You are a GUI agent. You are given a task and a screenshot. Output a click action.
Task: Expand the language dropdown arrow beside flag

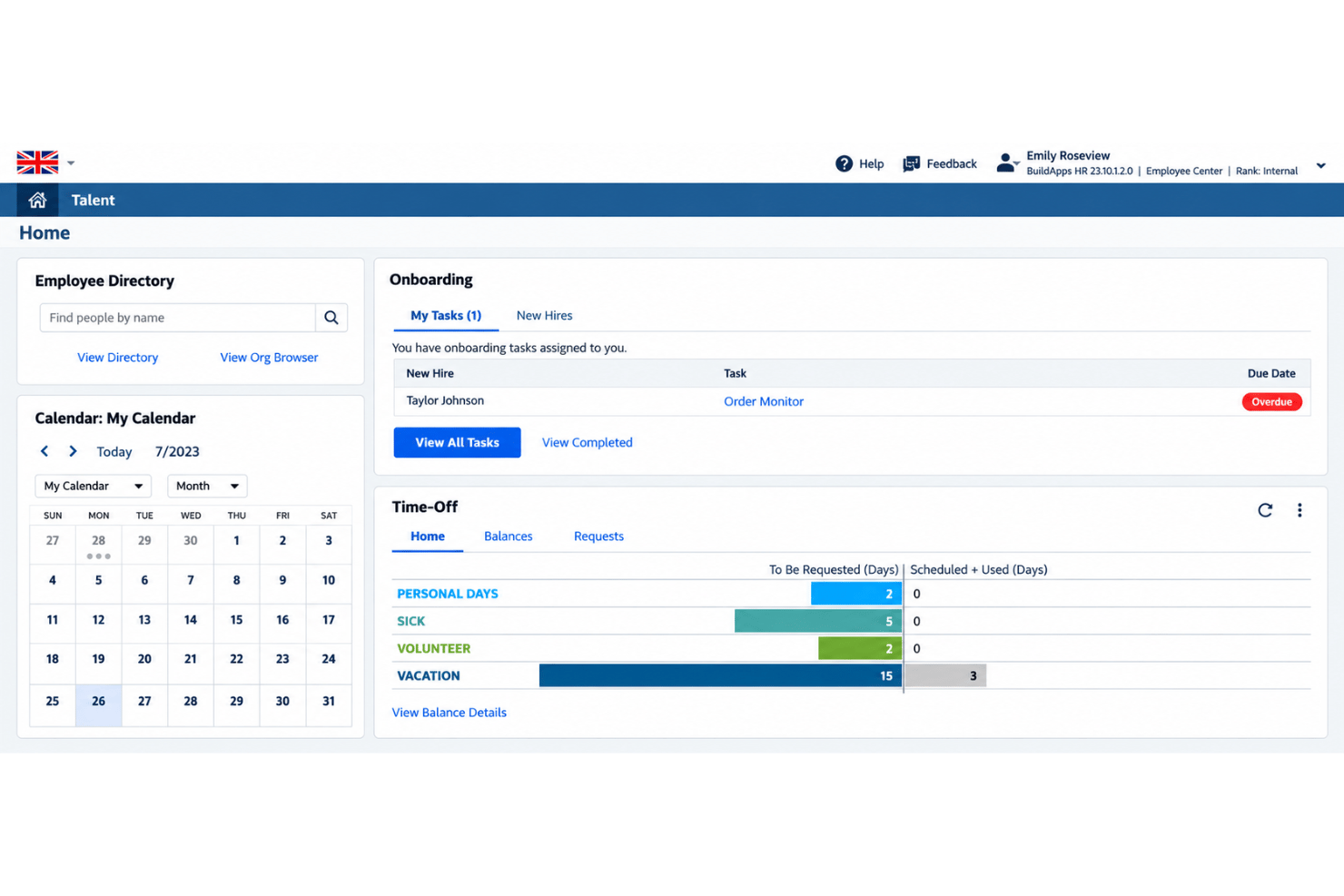[x=71, y=163]
